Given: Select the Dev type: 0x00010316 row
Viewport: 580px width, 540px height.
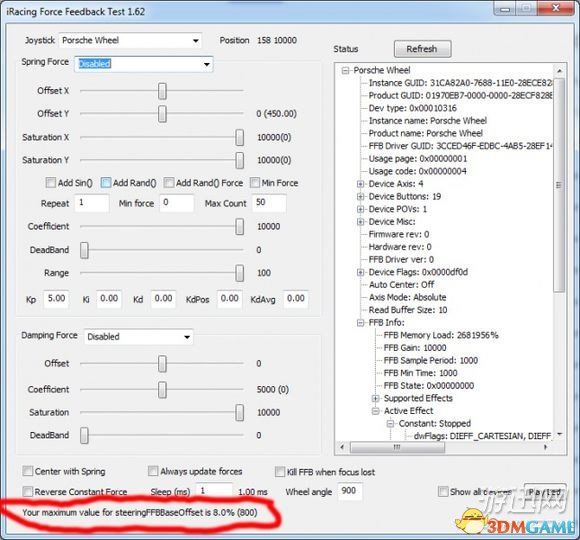Looking at the screenshot, I should (413, 108).
